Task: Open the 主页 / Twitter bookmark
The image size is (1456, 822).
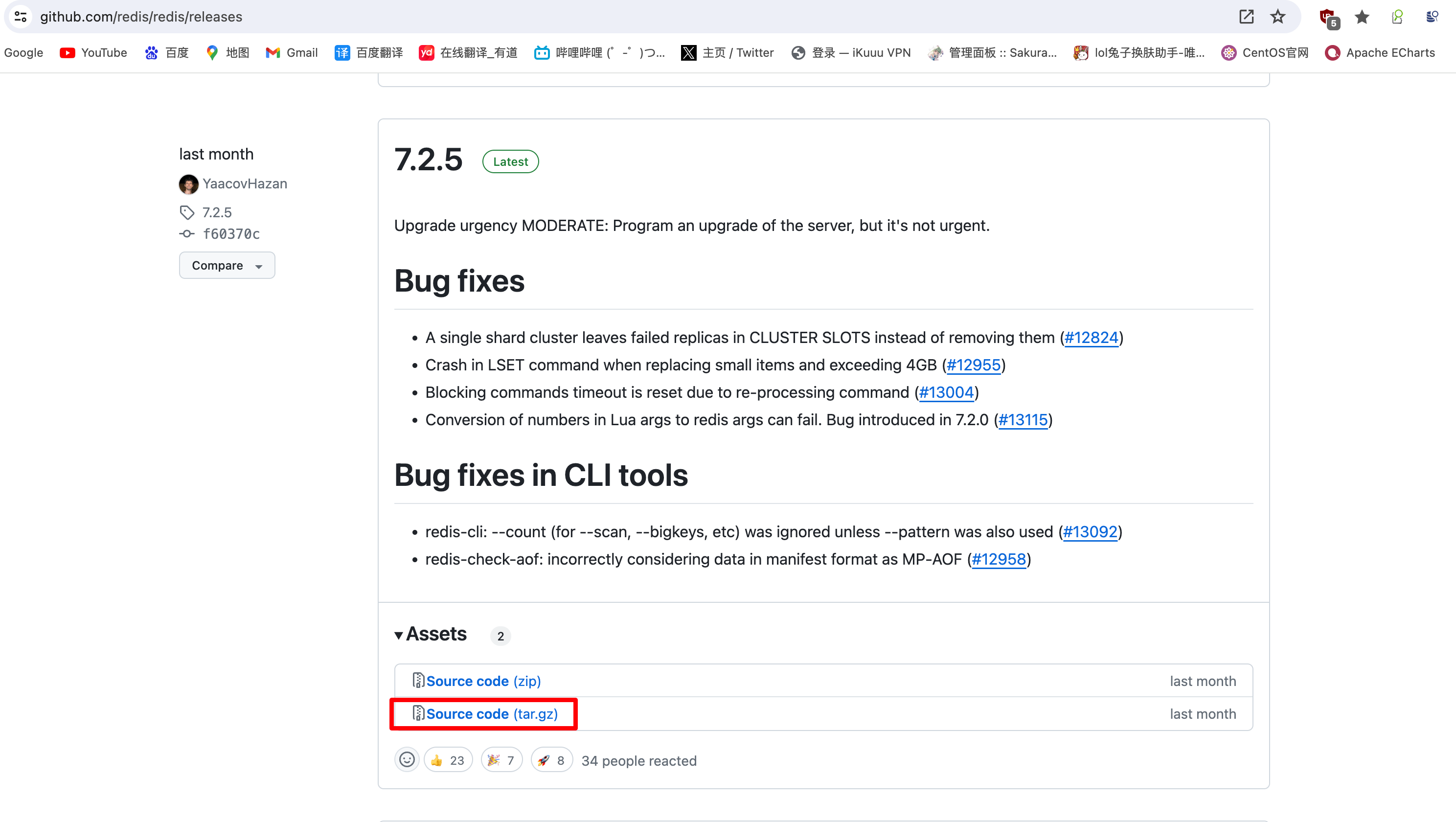Action: click(x=728, y=52)
